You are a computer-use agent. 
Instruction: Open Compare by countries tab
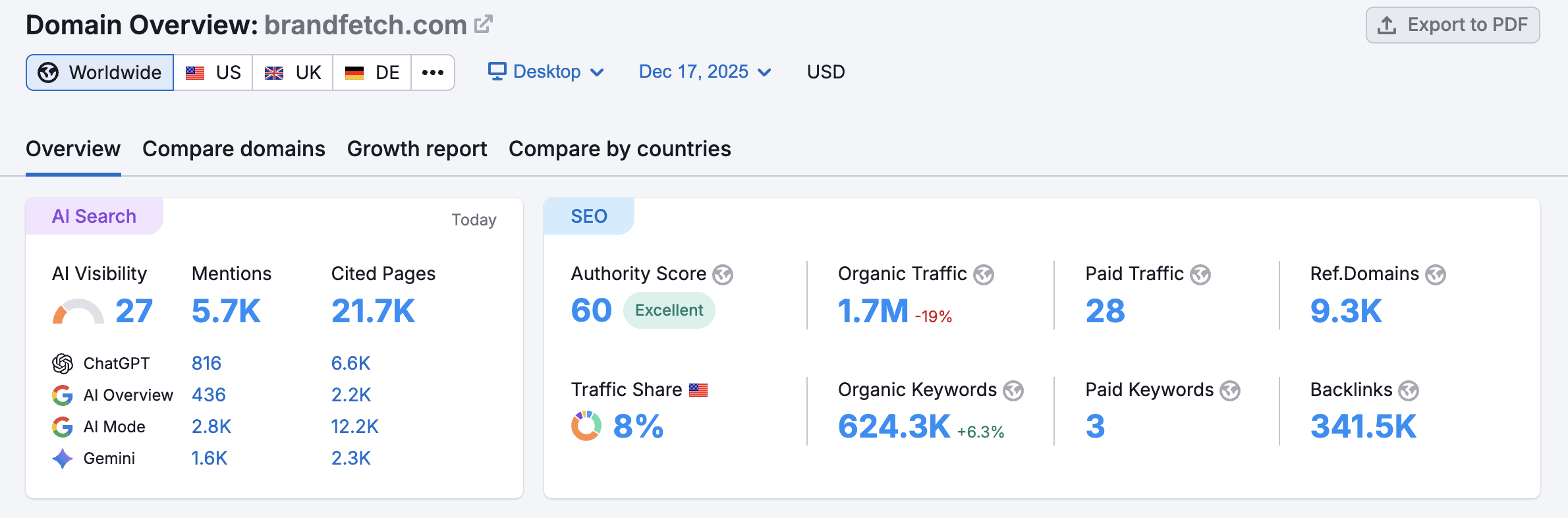click(x=620, y=149)
